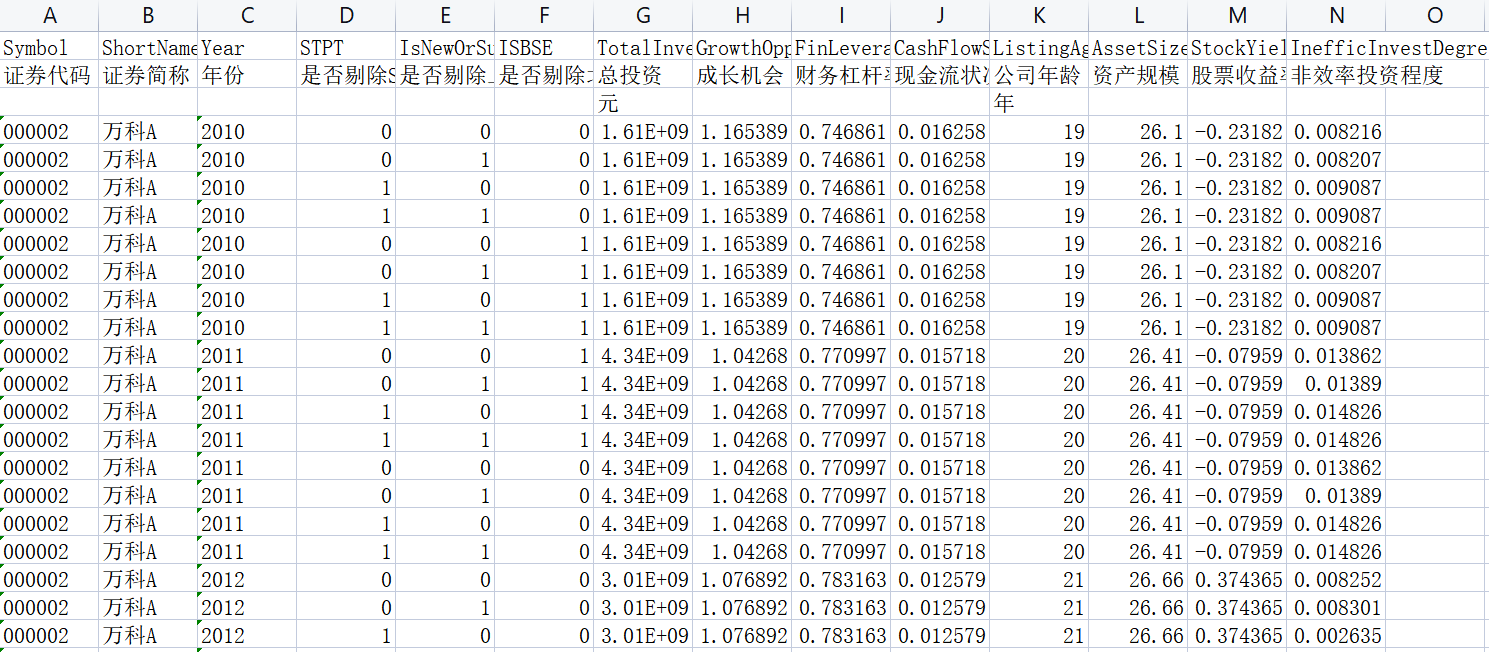Click the 'FinLevera' field name cell
1489x652 pixels.
(842, 48)
